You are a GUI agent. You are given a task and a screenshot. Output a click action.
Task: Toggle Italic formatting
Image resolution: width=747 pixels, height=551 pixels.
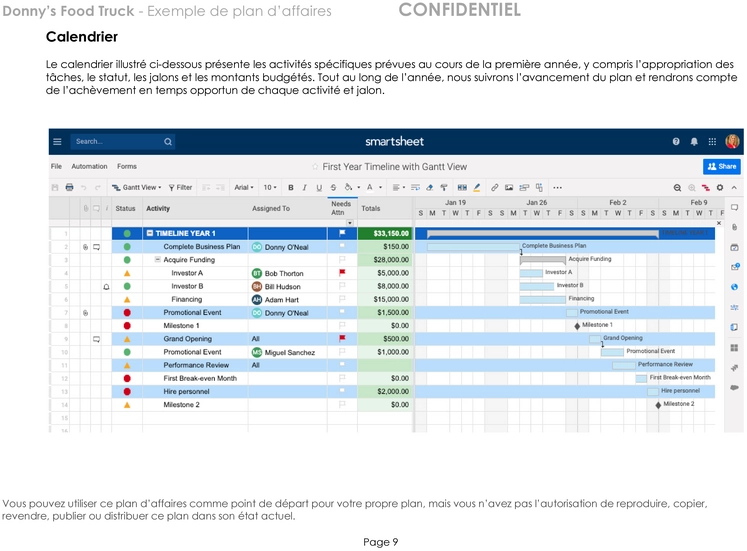[304, 188]
